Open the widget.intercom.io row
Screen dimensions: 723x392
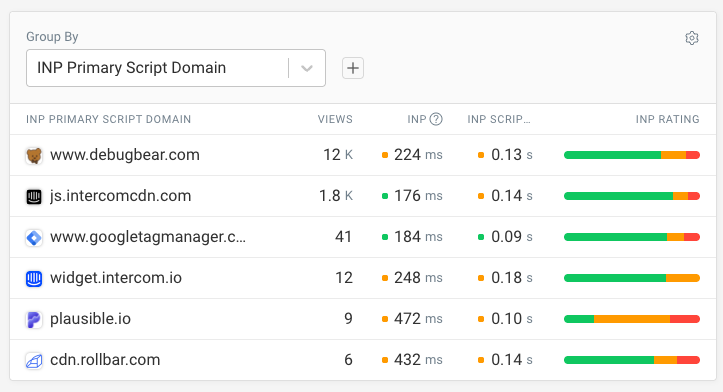(363, 278)
